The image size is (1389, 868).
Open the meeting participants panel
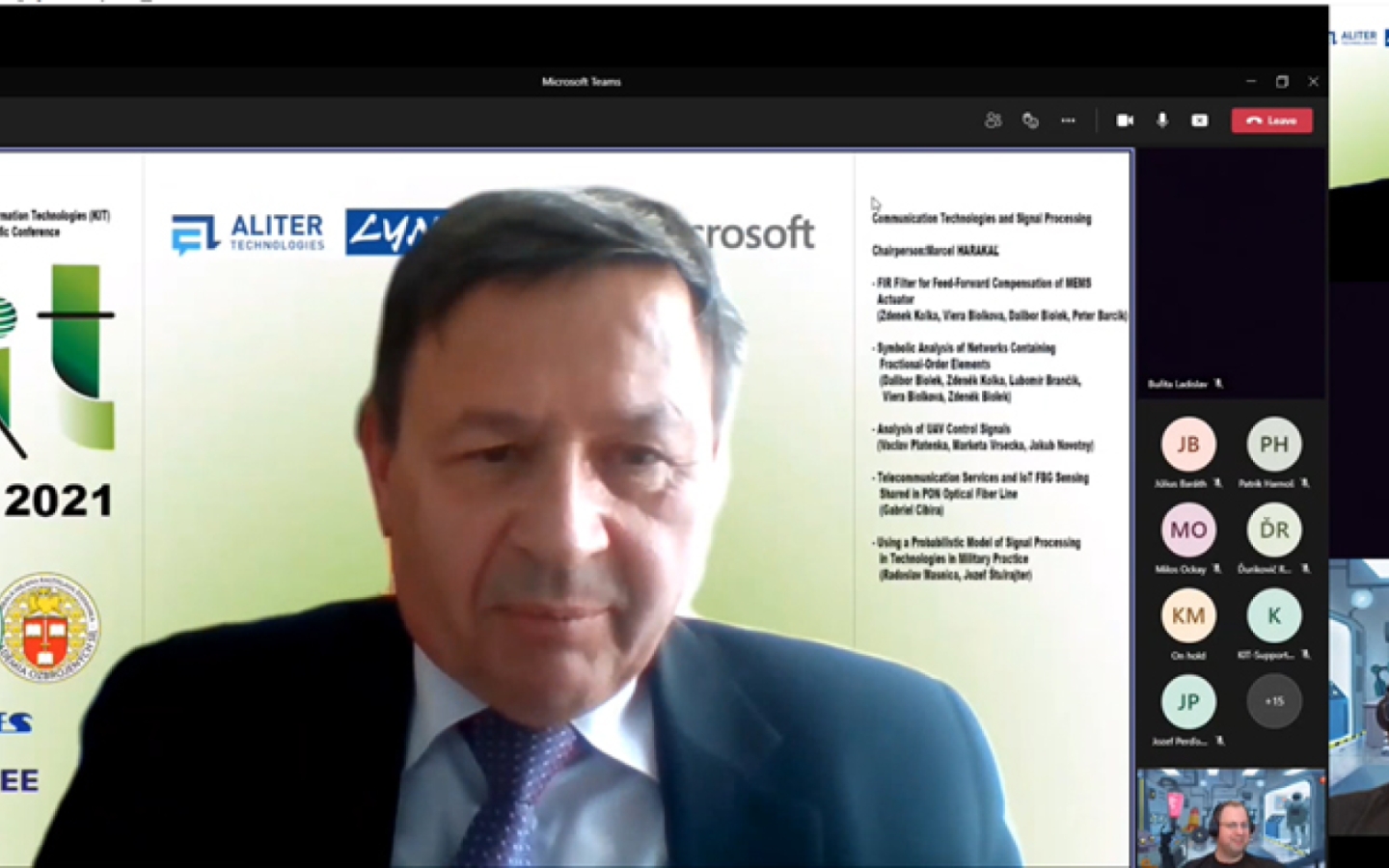993,121
